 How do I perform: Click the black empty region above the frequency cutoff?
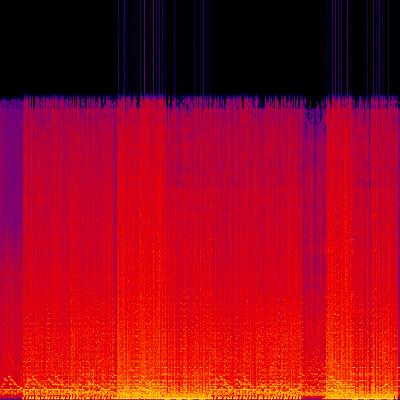(200, 47)
